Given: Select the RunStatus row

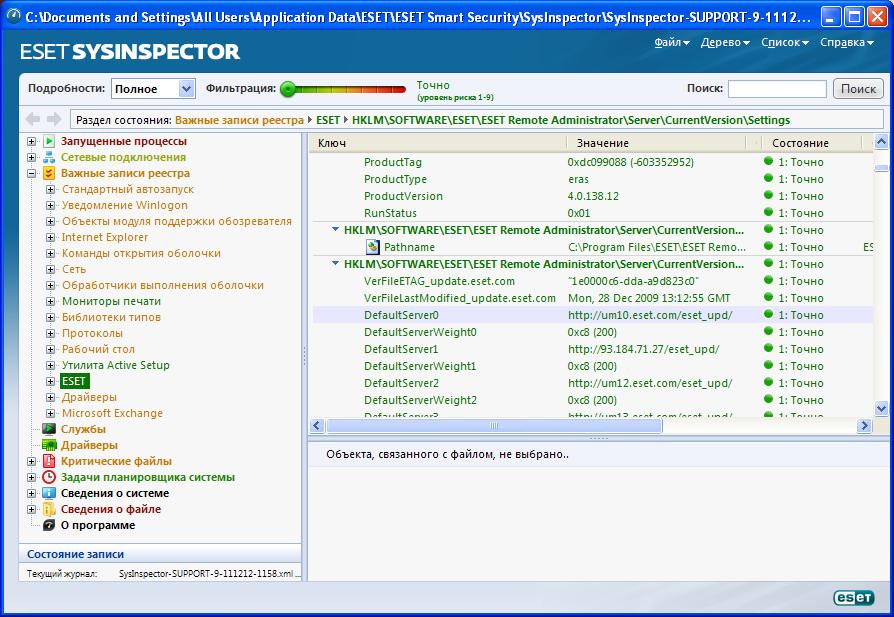Looking at the screenshot, I should point(593,213).
